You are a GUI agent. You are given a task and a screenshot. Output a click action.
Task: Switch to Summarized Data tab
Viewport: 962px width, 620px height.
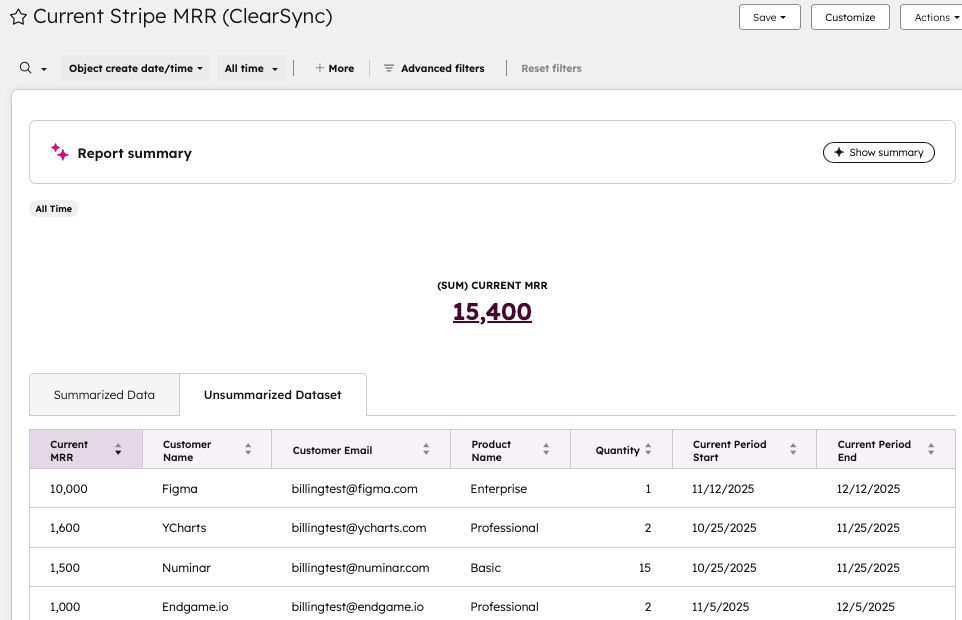[104, 395]
